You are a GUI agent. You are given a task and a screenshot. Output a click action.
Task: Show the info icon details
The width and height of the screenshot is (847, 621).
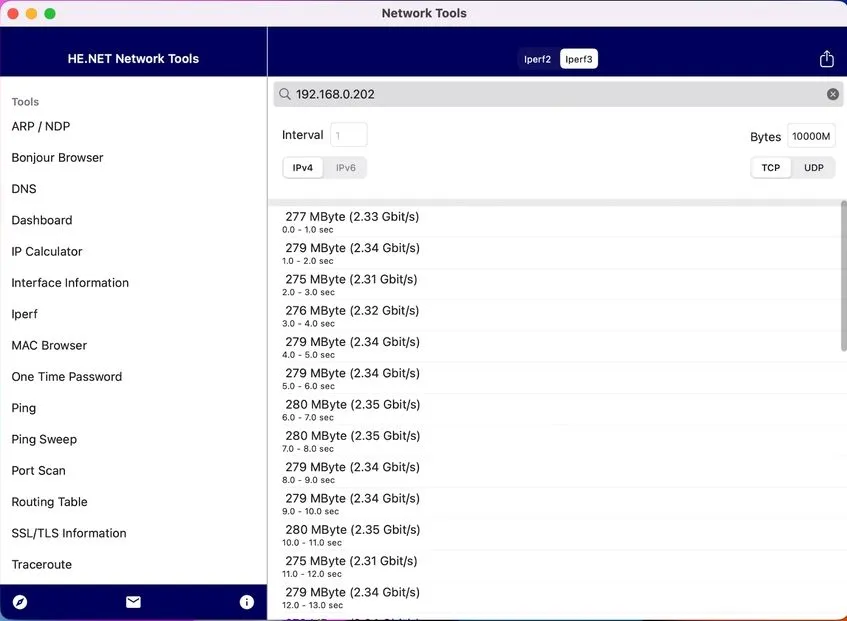coord(247,602)
